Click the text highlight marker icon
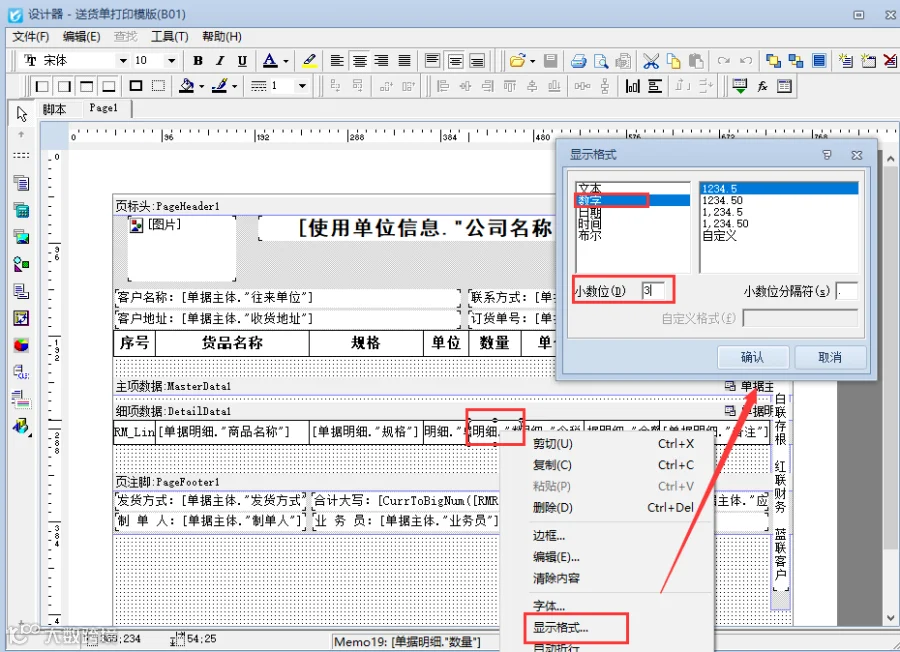Viewport: 900px width, 652px height. [x=309, y=61]
